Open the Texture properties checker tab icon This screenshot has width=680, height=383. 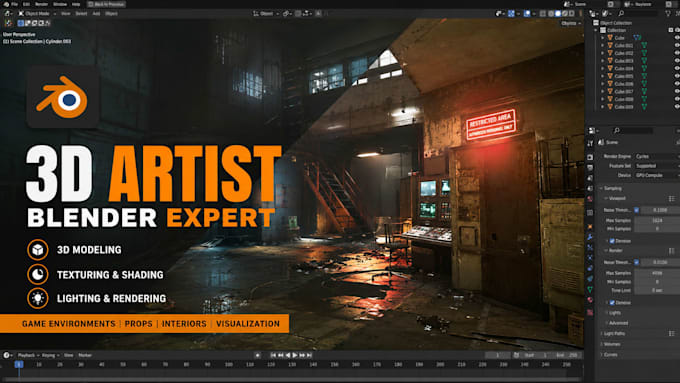click(590, 312)
